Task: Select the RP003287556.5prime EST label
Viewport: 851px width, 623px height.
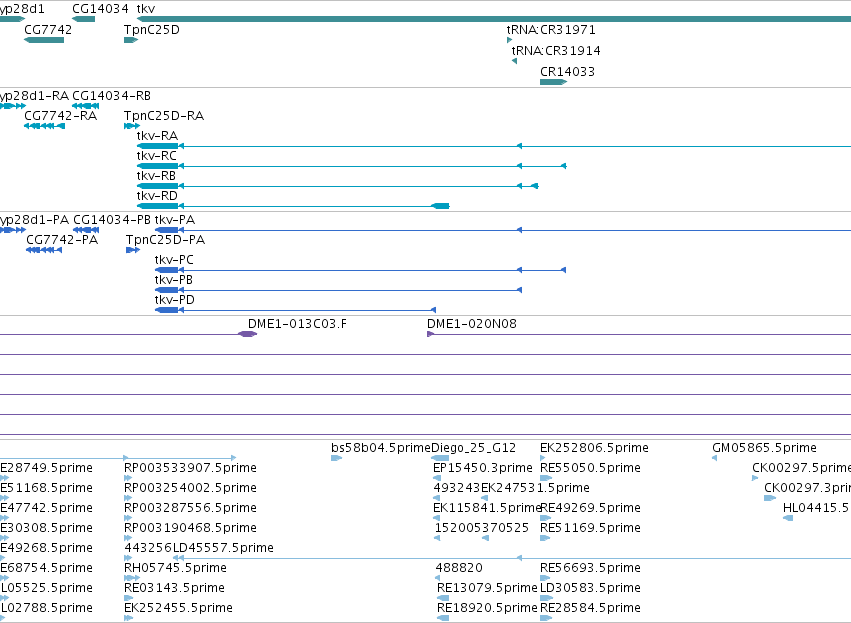Action: [190, 508]
